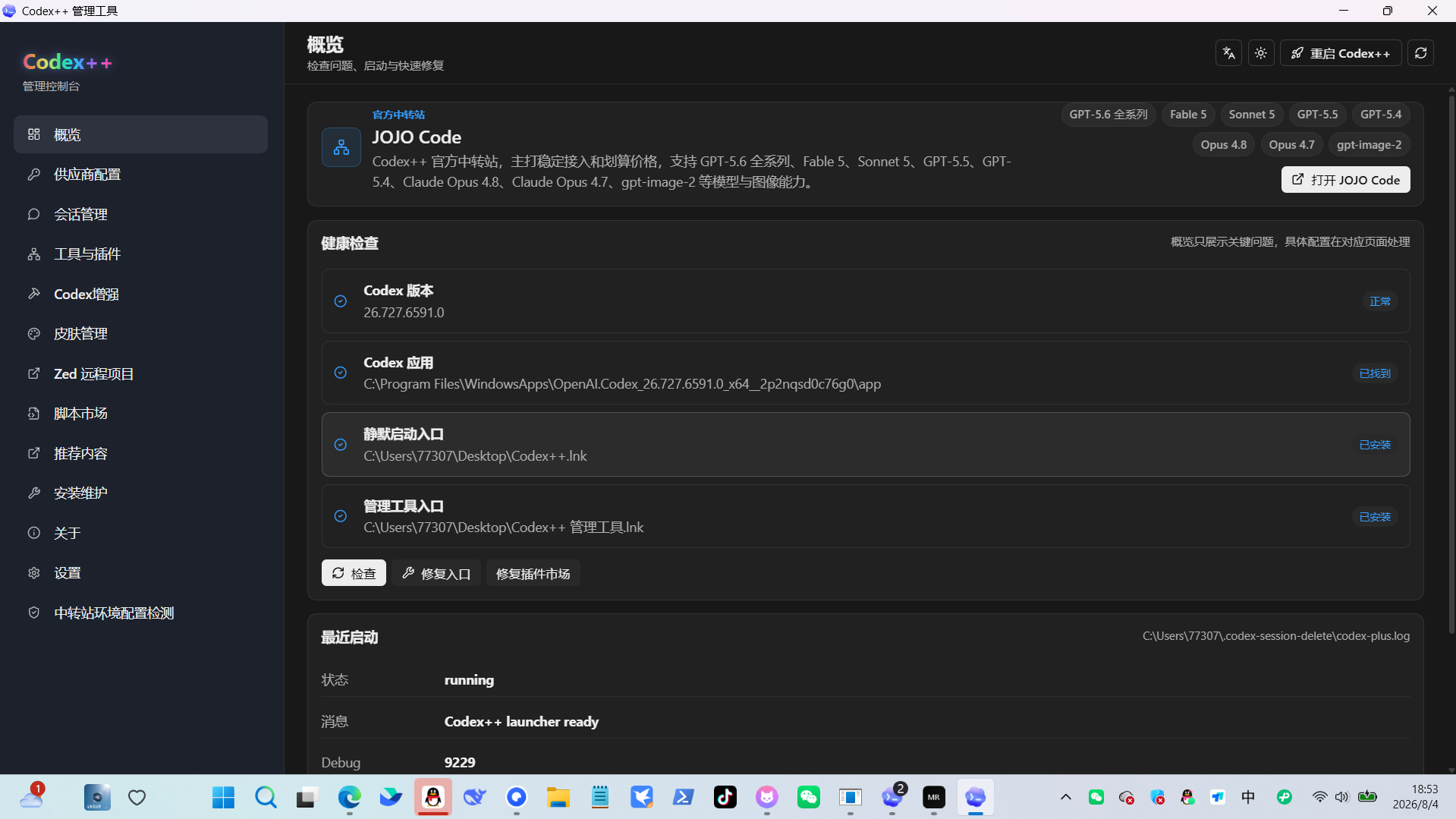Open the Codex增强 section
1456x819 pixels.
tap(140, 294)
